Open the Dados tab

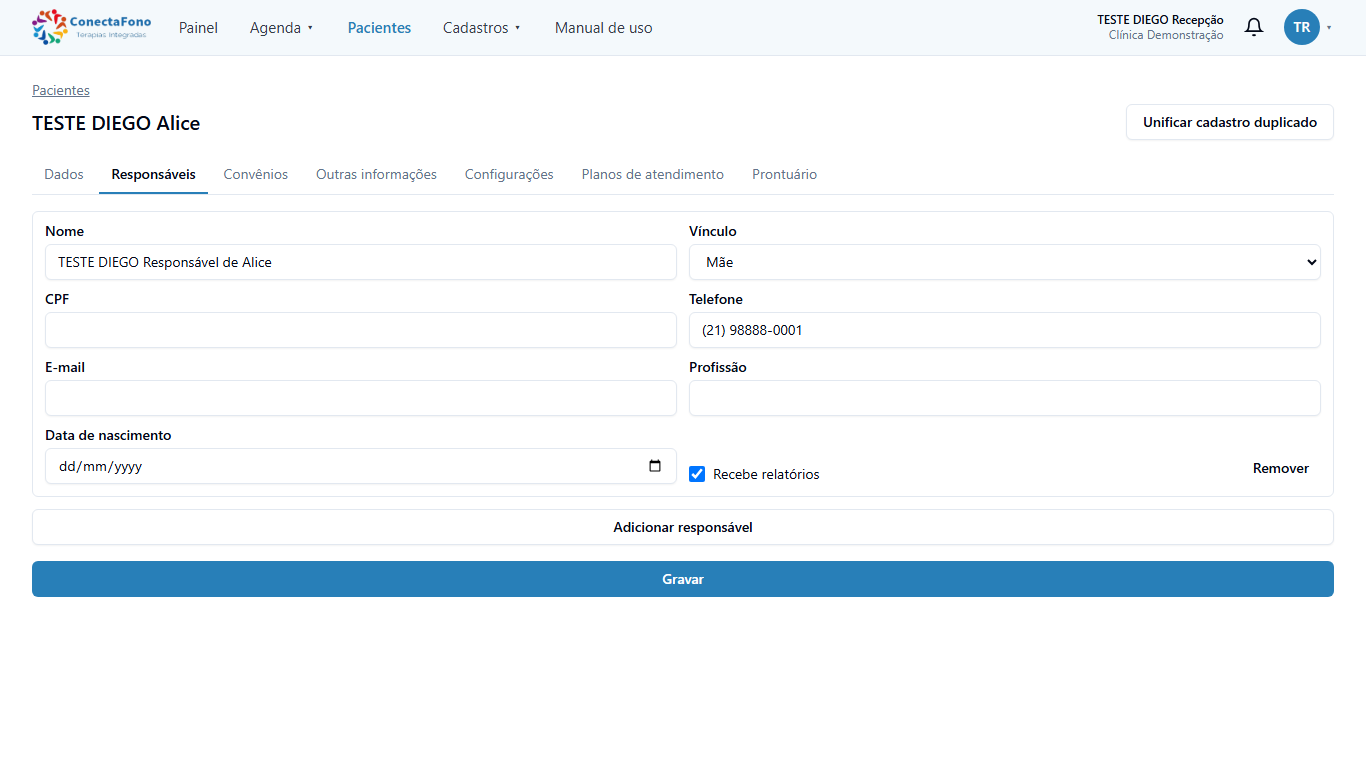(64, 174)
